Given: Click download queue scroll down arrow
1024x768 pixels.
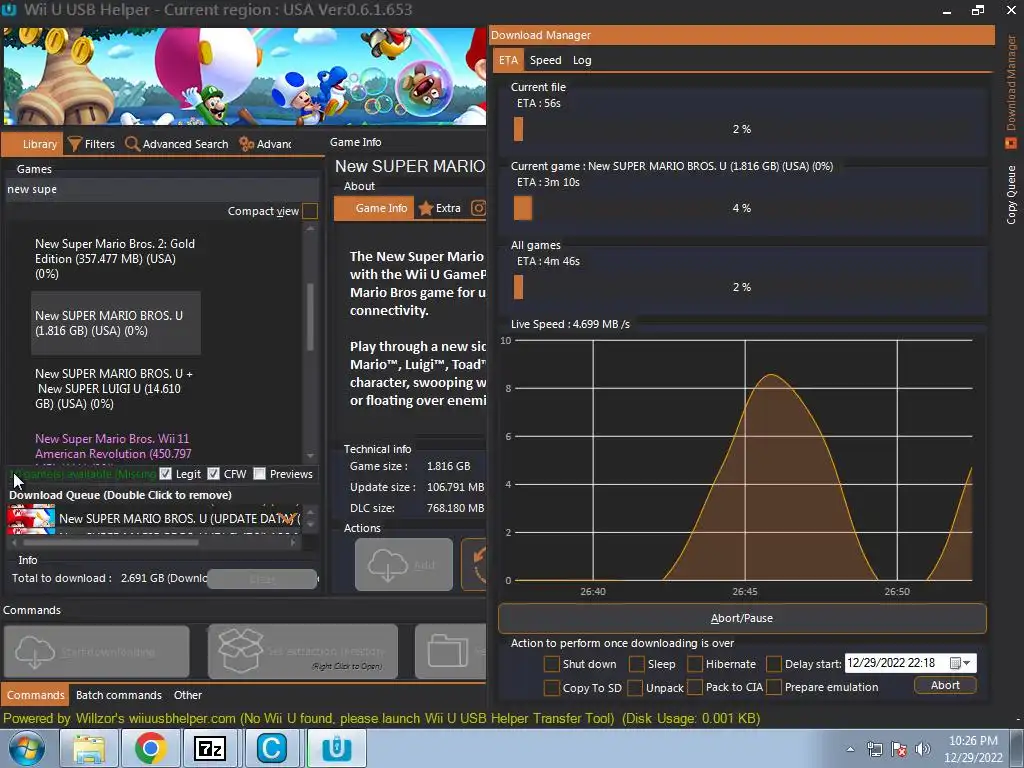Looking at the screenshot, I should point(310,524).
